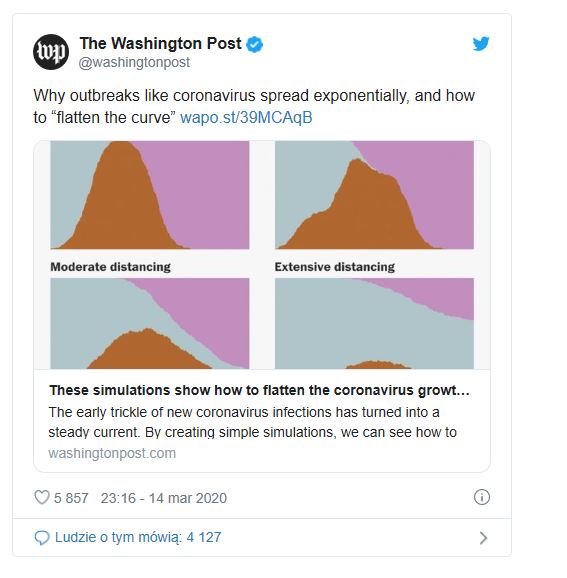Expand the conversation with the chevron arrow

(483, 538)
